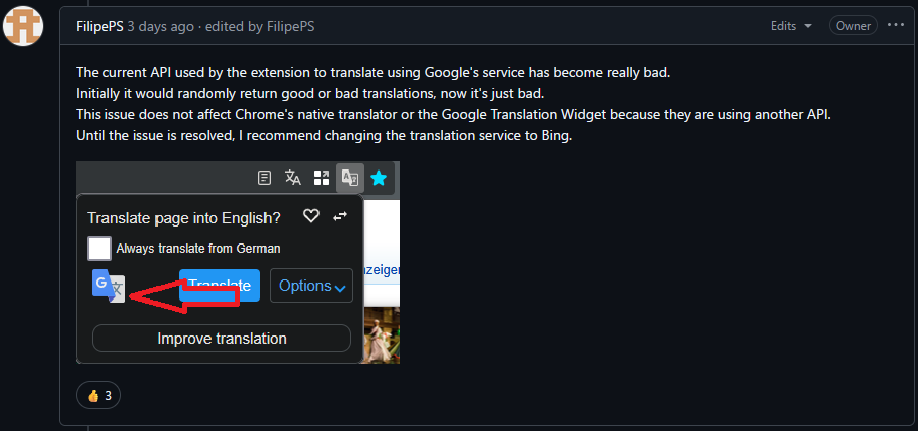Viewport: 918px width, 431px height.
Task: Click the grid QR icon in toolbar
Action: 321,178
